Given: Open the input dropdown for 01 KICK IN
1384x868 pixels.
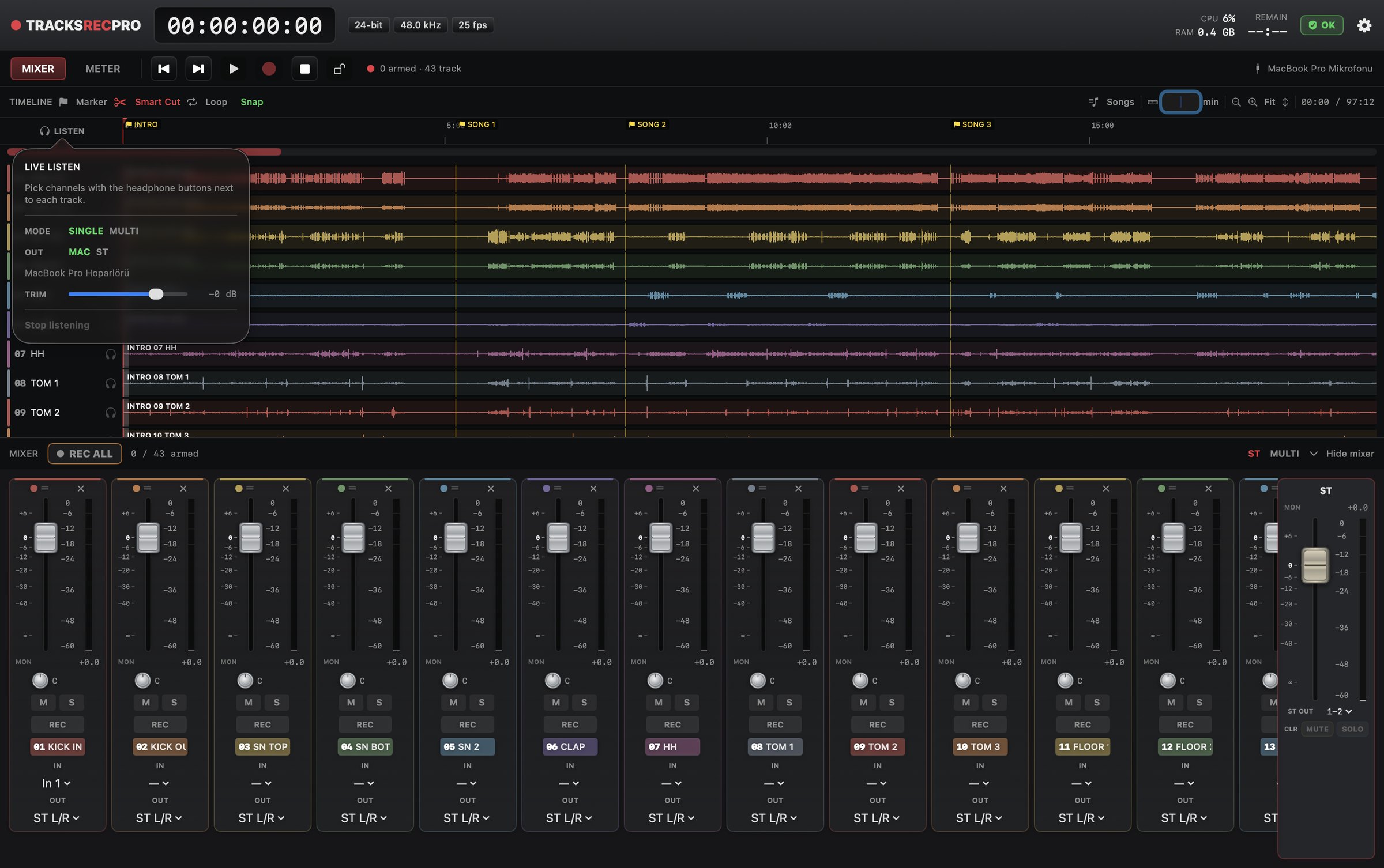Looking at the screenshot, I should 57,783.
